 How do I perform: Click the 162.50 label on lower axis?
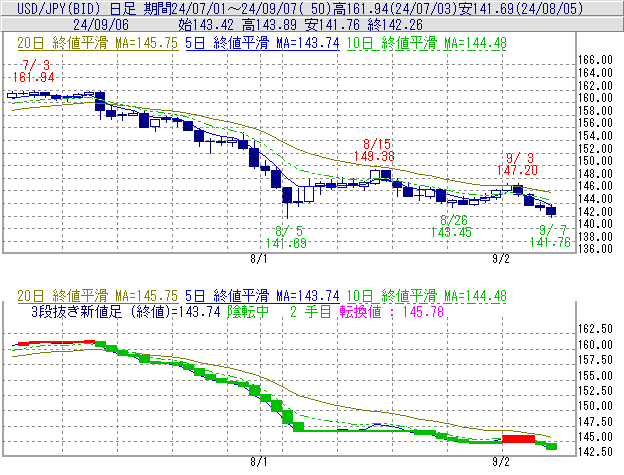coord(595,329)
